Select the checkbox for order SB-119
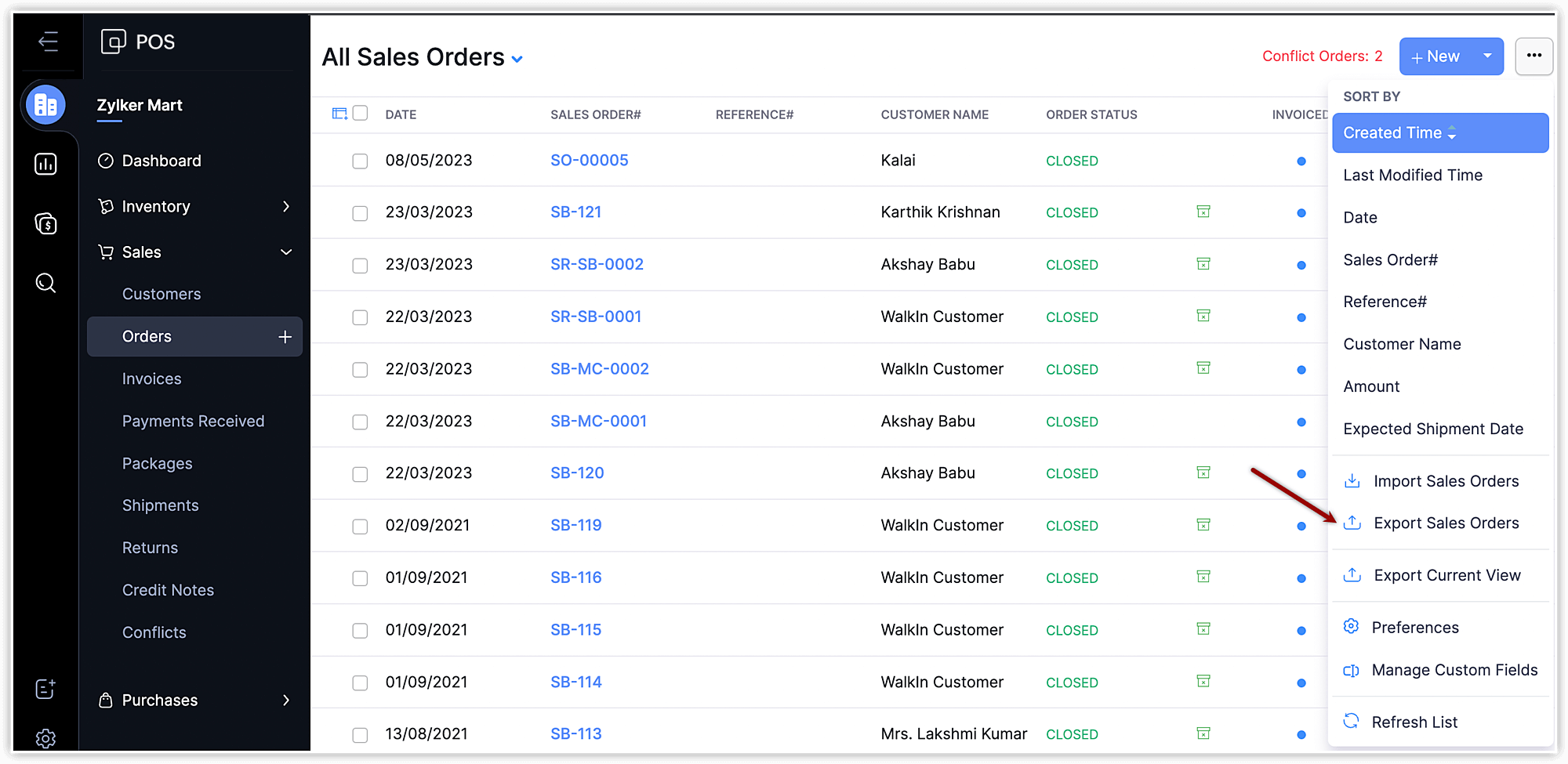1568x764 pixels. click(360, 526)
